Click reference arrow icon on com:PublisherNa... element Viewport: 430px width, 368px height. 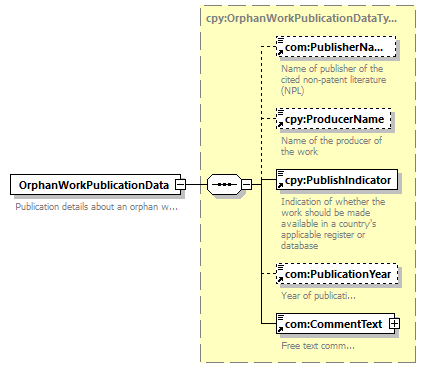280,53
